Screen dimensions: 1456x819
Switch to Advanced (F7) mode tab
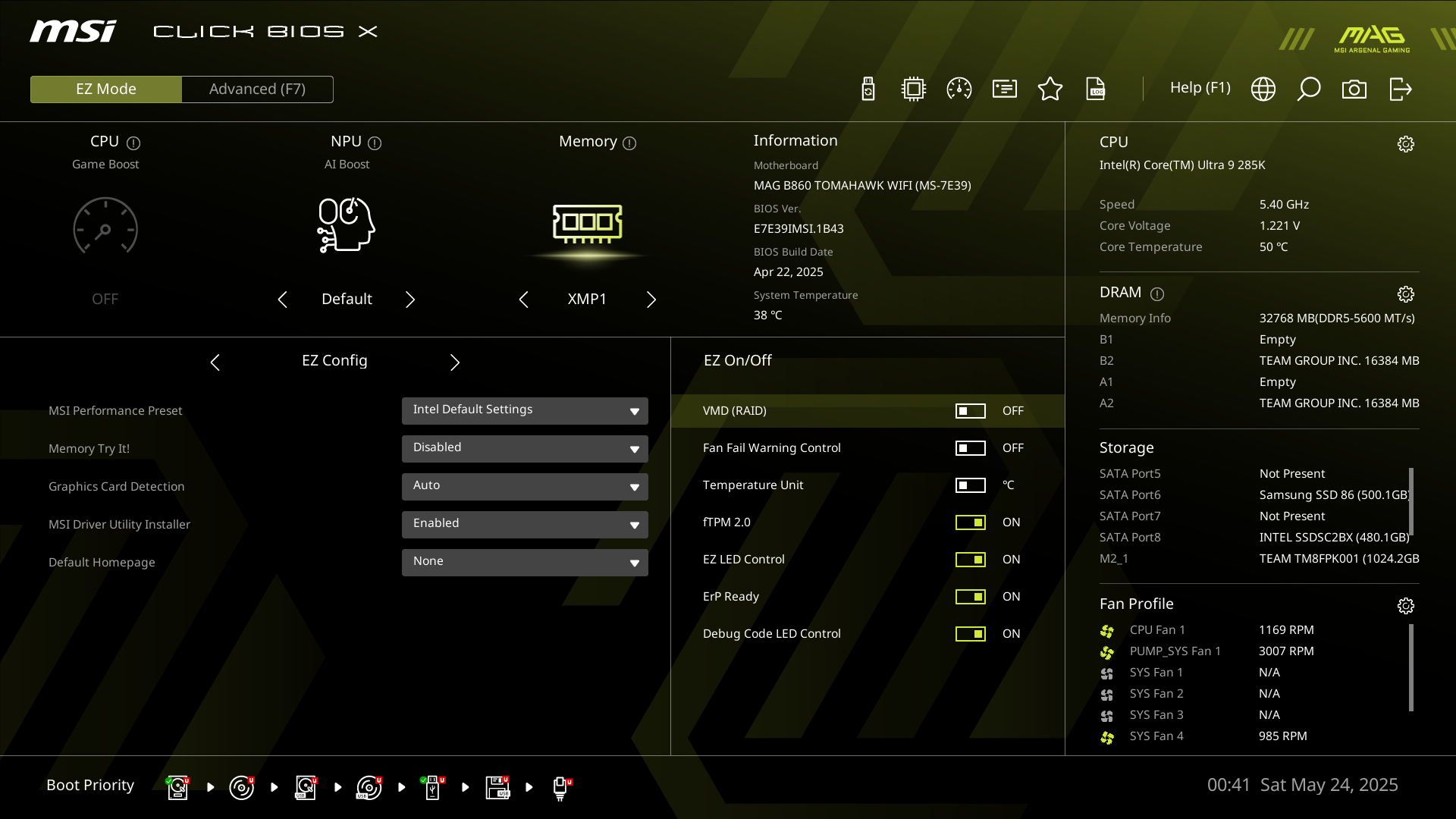coord(257,89)
